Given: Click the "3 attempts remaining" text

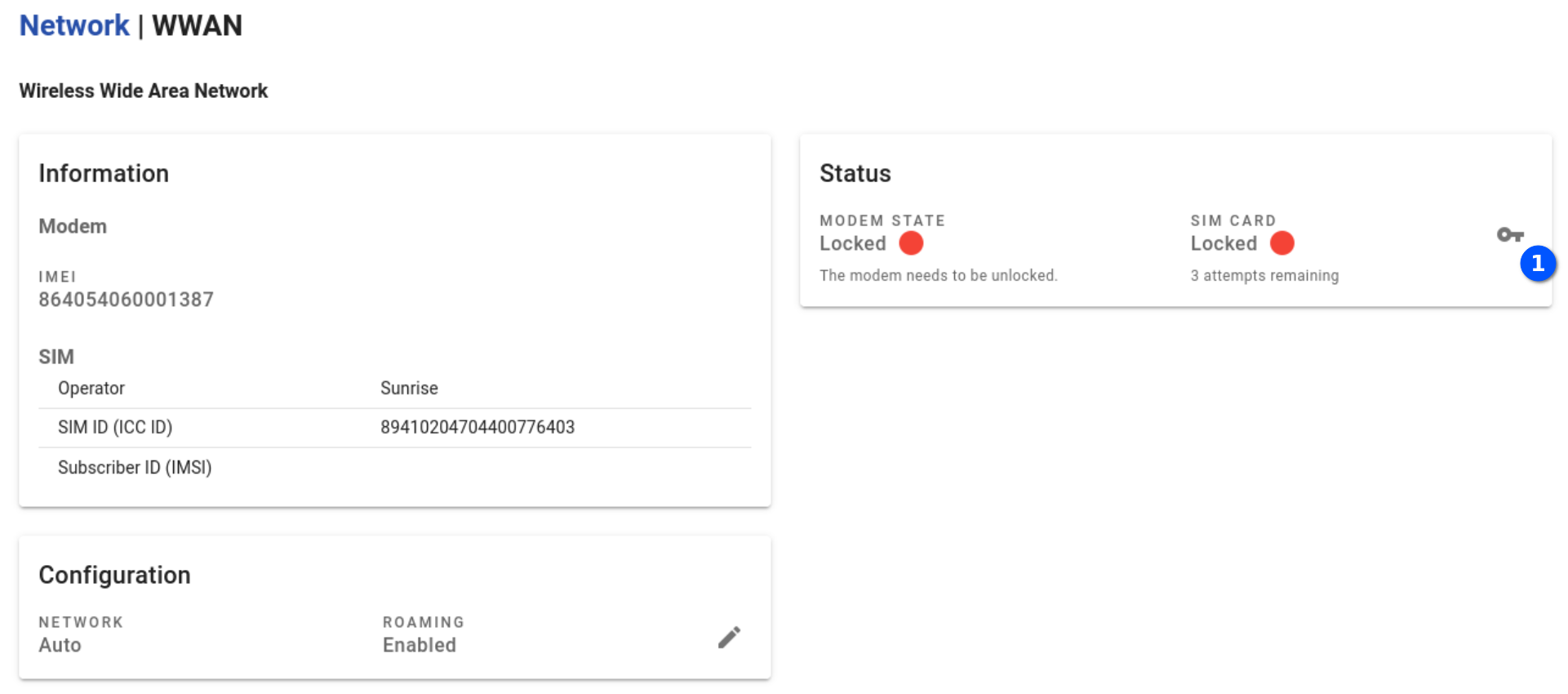Looking at the screenshot, I should click(x=1264, y=276).
